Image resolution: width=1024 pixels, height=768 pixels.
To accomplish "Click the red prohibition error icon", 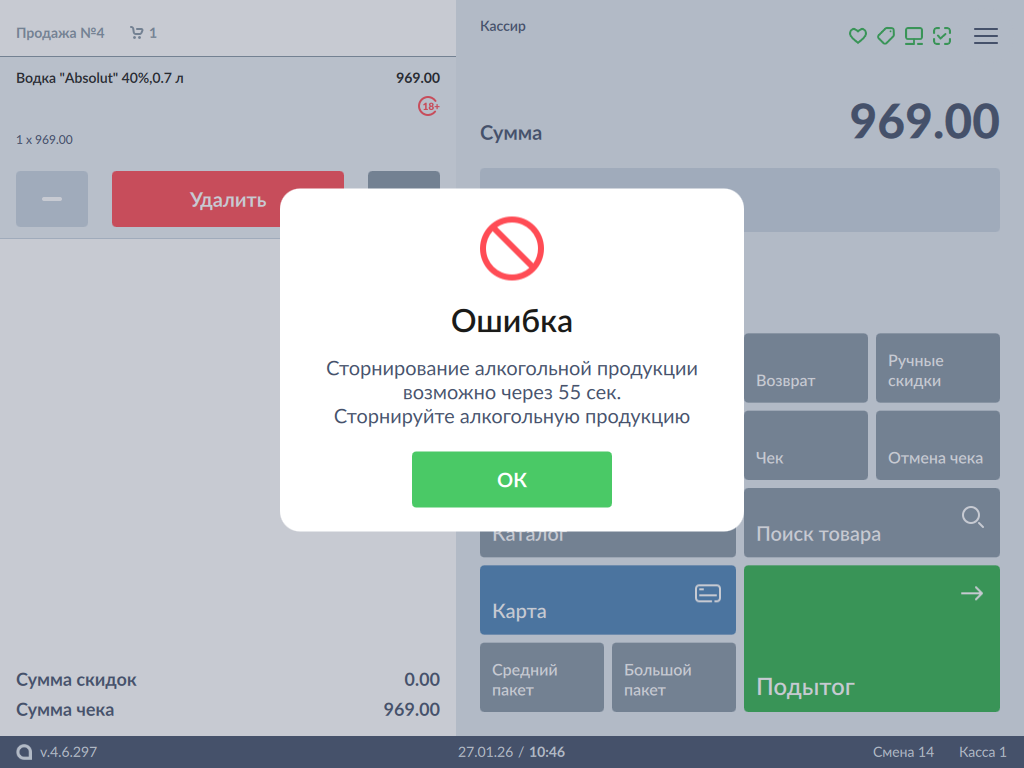I will (511, 248).
